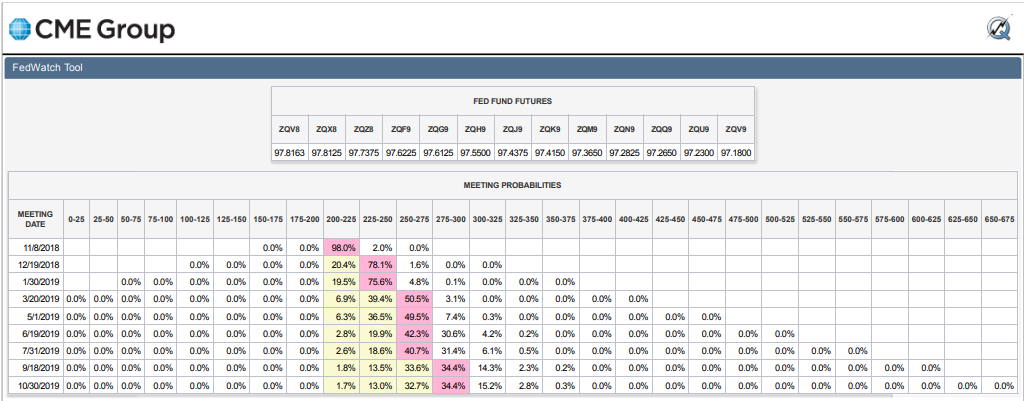This screenshot has height=401, width=1024.
Task: Click the ZQZ8 price 97.7375
Action: pyautogui.click(x=364, y=153)
